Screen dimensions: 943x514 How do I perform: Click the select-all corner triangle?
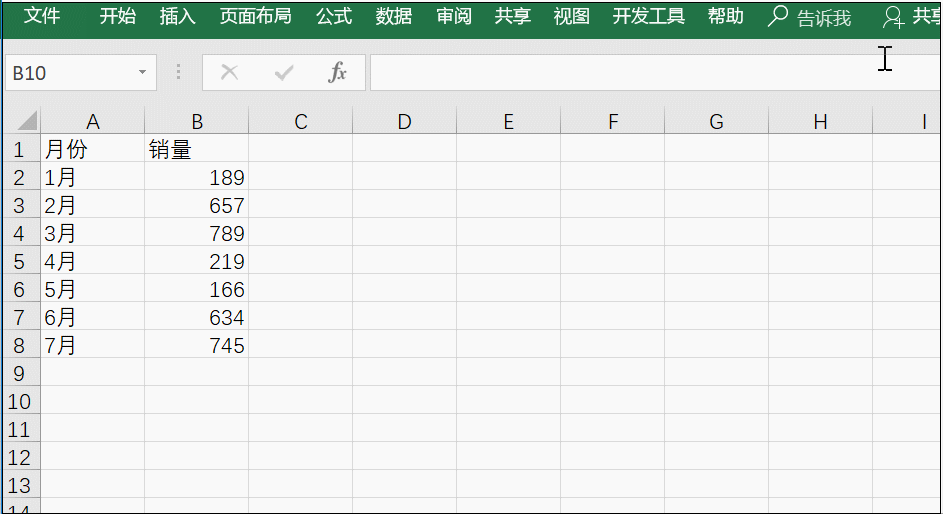click(27, 120)
